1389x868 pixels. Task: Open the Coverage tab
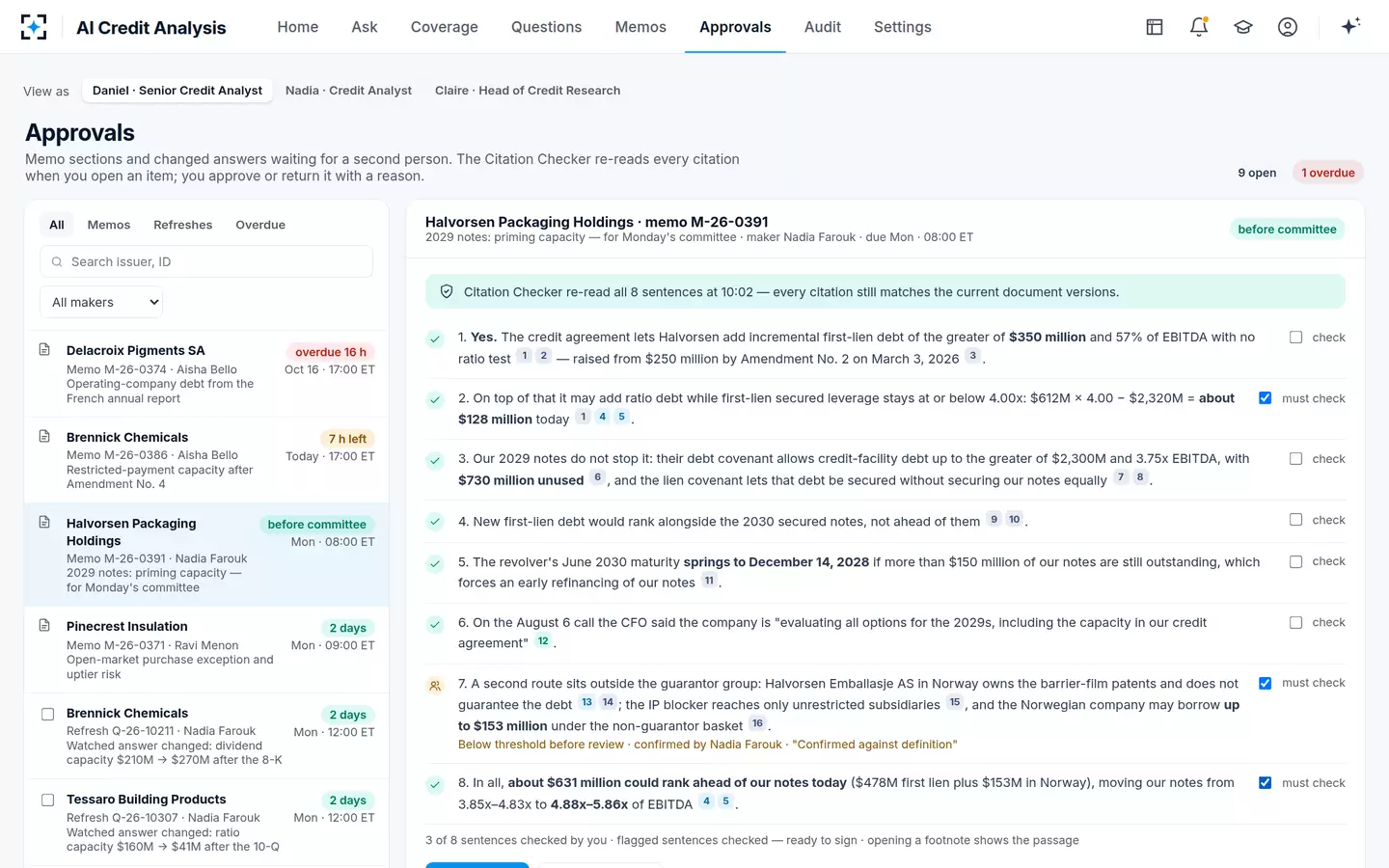445,27
